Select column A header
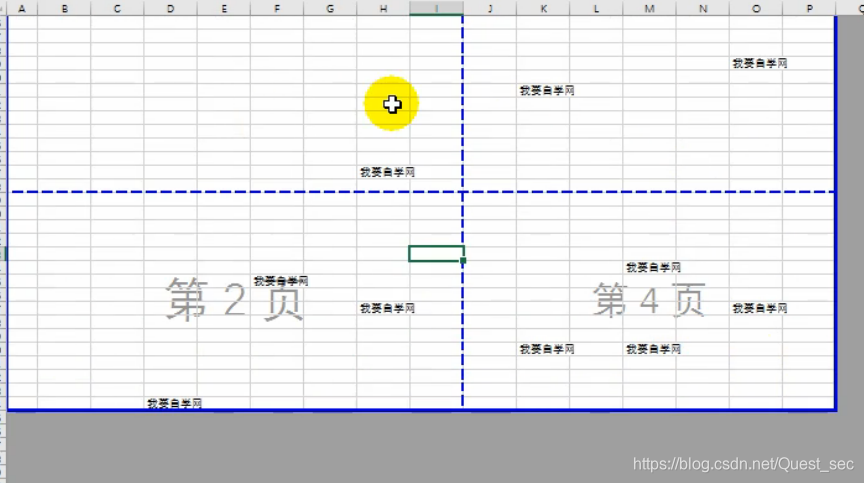 [22, 8]
